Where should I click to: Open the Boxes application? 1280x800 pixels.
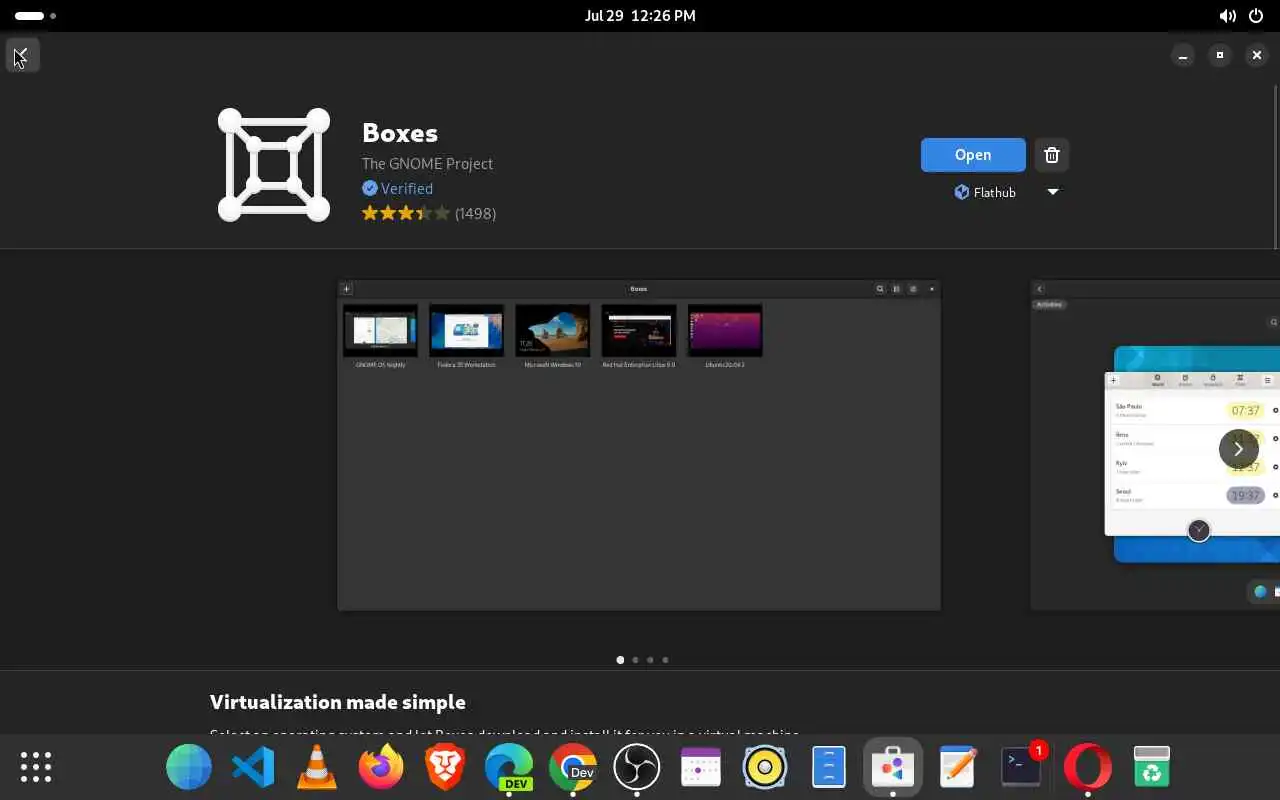973,155
